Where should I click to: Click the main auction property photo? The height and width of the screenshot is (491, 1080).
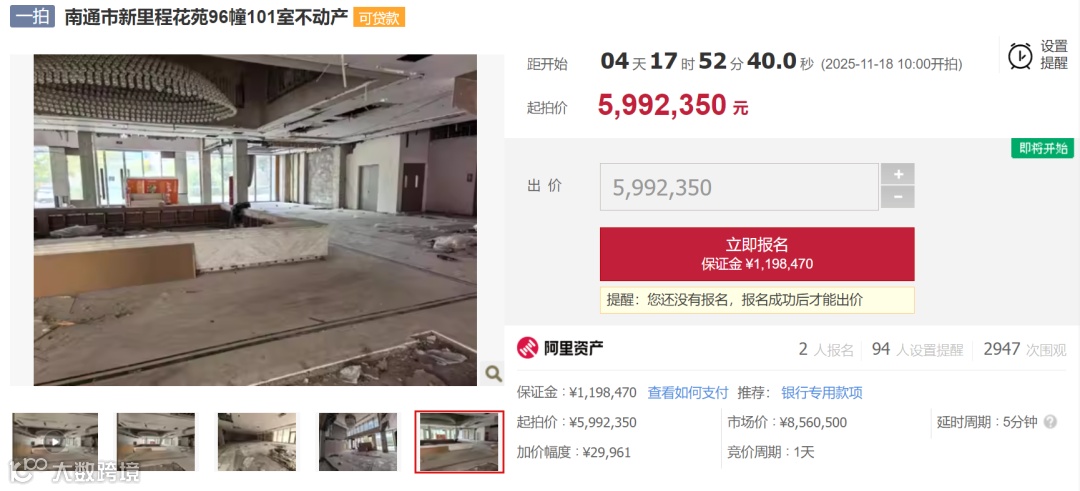tap(255, 220)
